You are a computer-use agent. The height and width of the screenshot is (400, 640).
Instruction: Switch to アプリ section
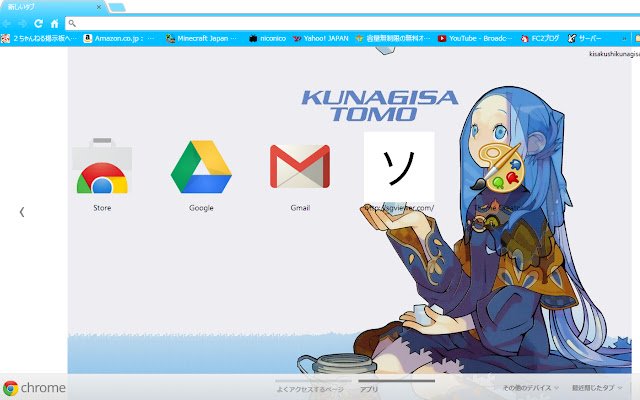(x=369, y=389)
